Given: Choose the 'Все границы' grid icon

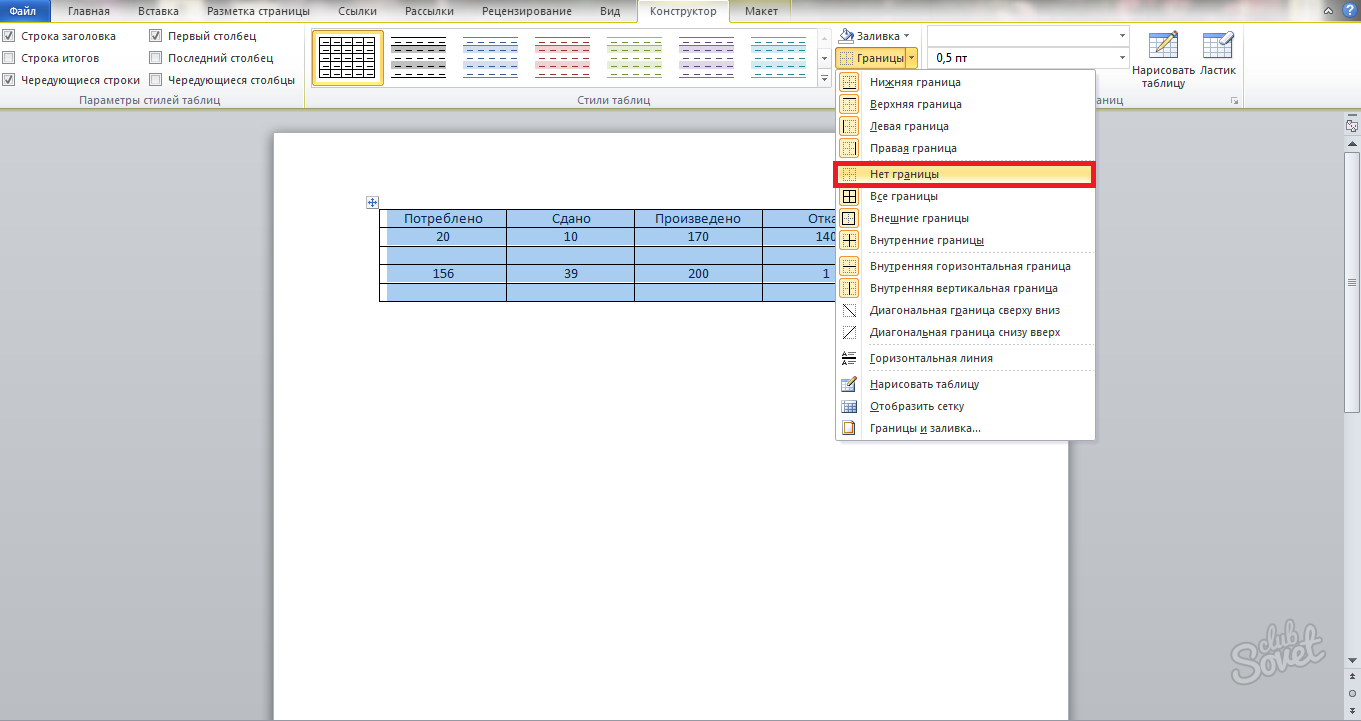Looking at the screenshot, I should pyautogui.click(x=849, y=196).
